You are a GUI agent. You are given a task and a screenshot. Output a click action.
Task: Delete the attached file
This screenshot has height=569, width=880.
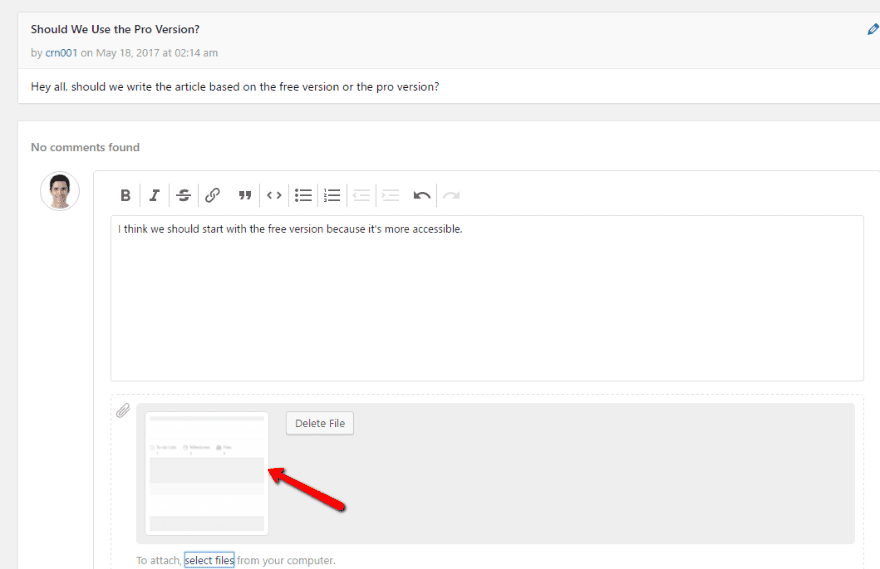(320, 423)
